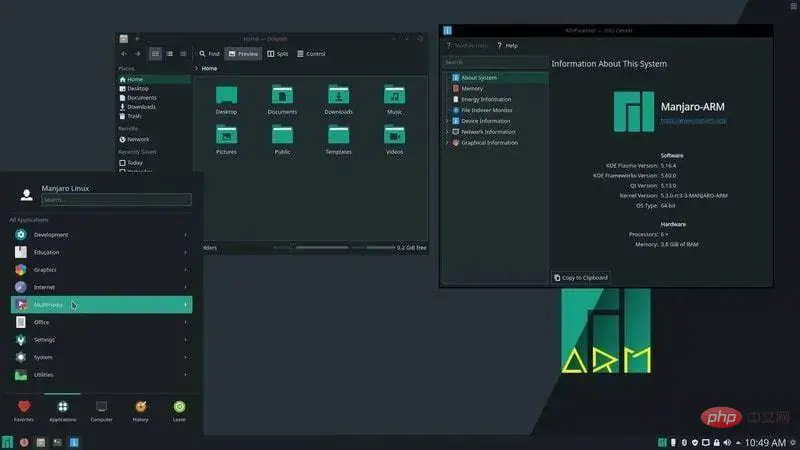Go forward in Dolphin navigation
The image size is (800, 450).
pos(138,54)
